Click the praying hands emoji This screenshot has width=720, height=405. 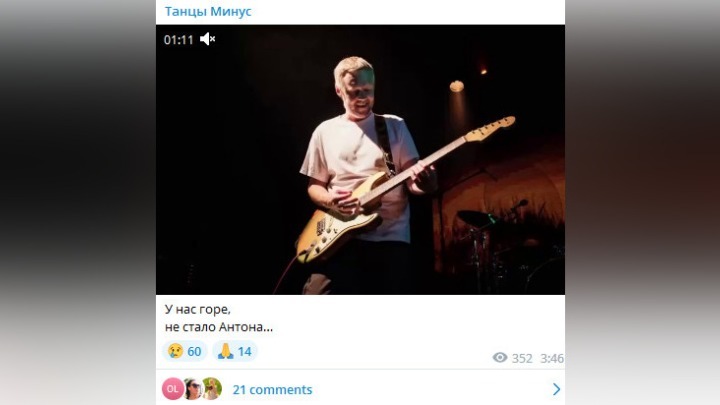225,351
